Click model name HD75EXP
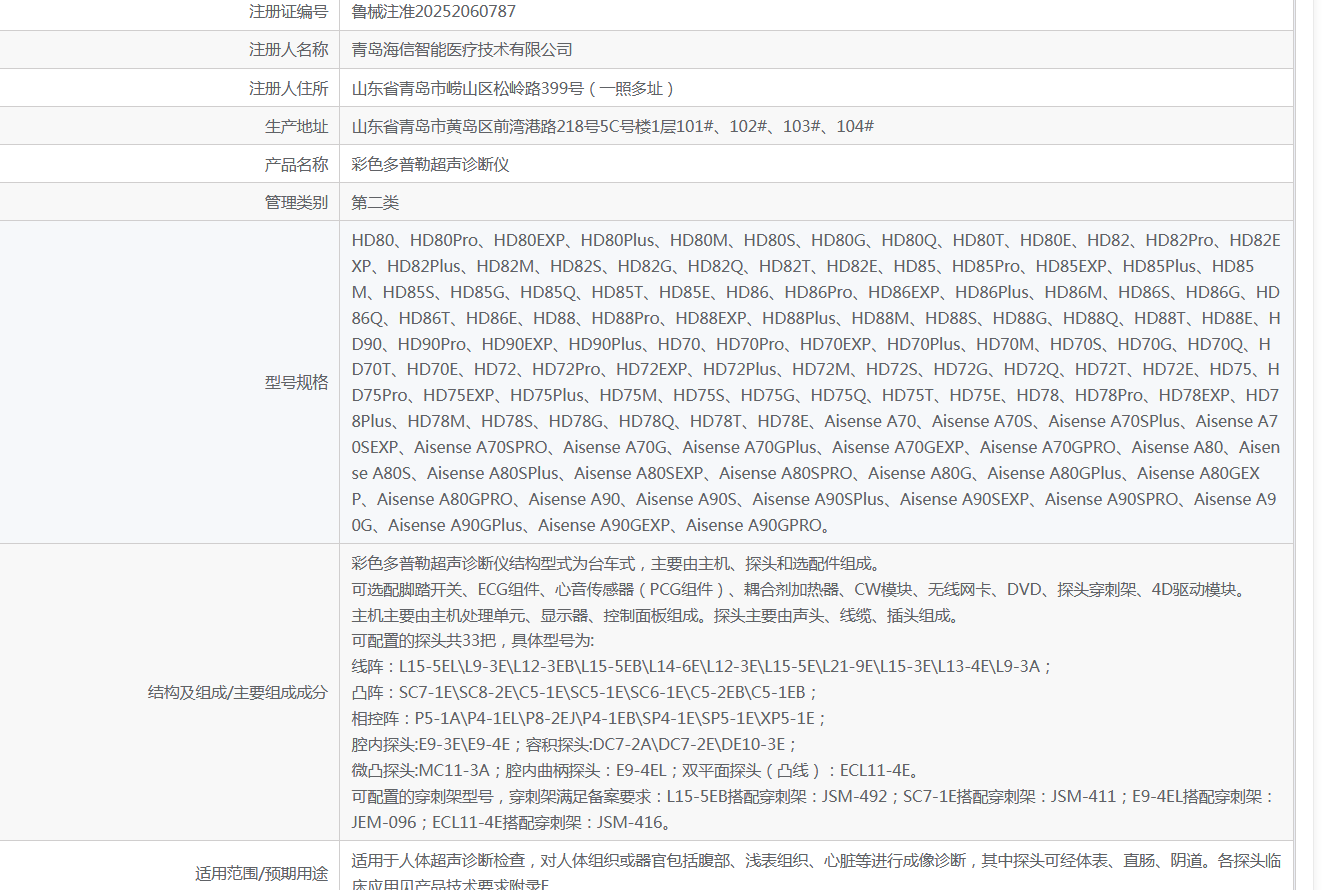The height and width of the screenshot is (890, 1322). click(x=459, y=396)
